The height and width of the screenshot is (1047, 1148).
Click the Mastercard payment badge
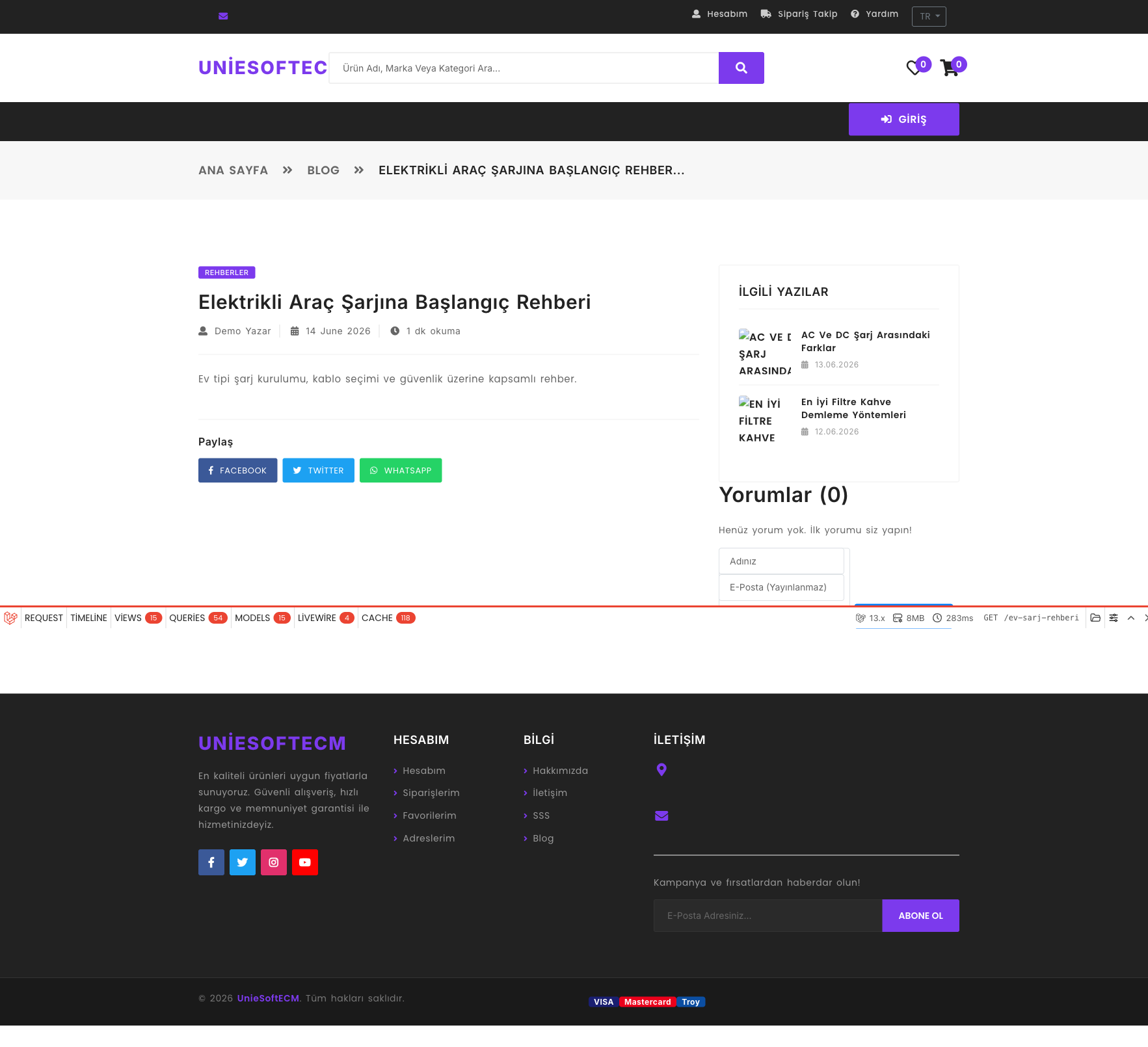click(647, 1002)
